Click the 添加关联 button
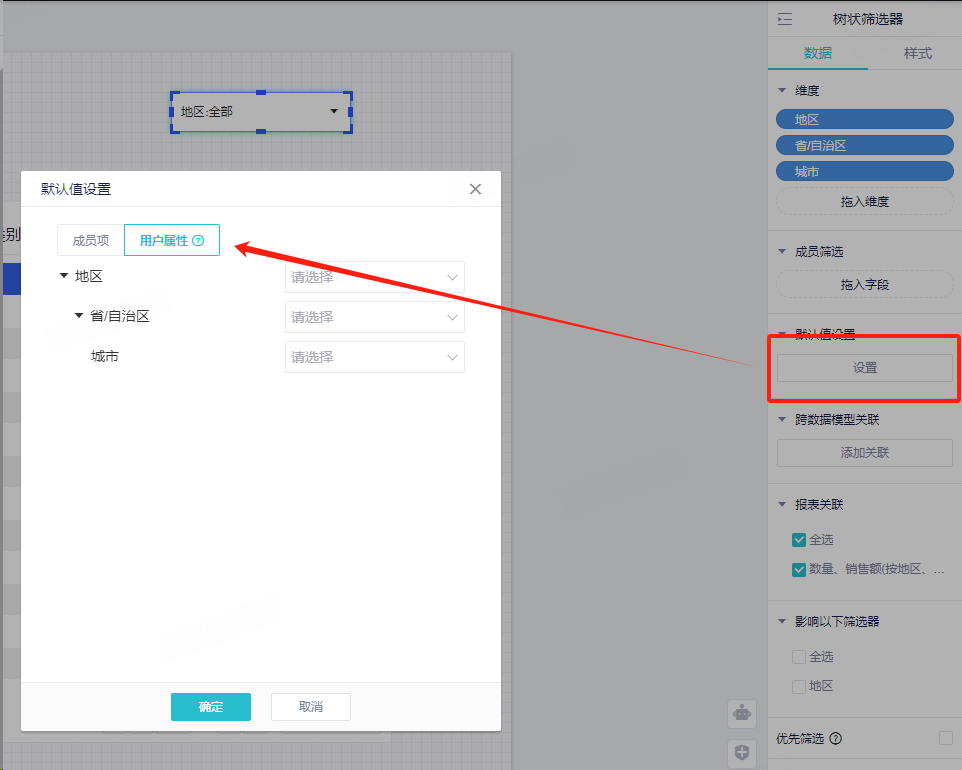 864,453
